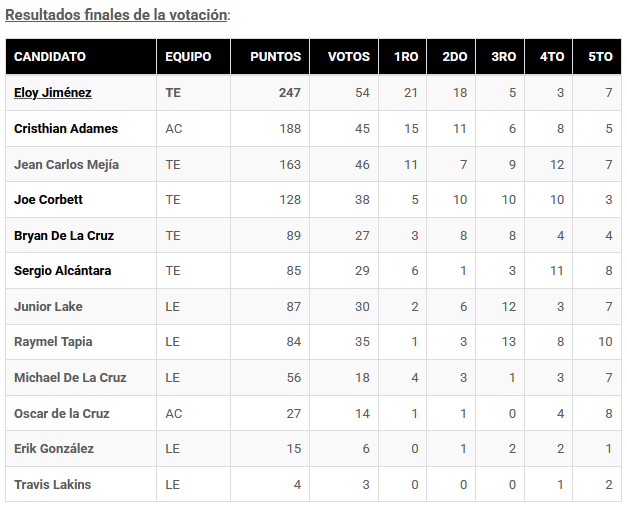Image resolution: width=627 pixels, height=511 pixels.
Task: Click Joe Corbett in the table
Action: pos(48,200)
